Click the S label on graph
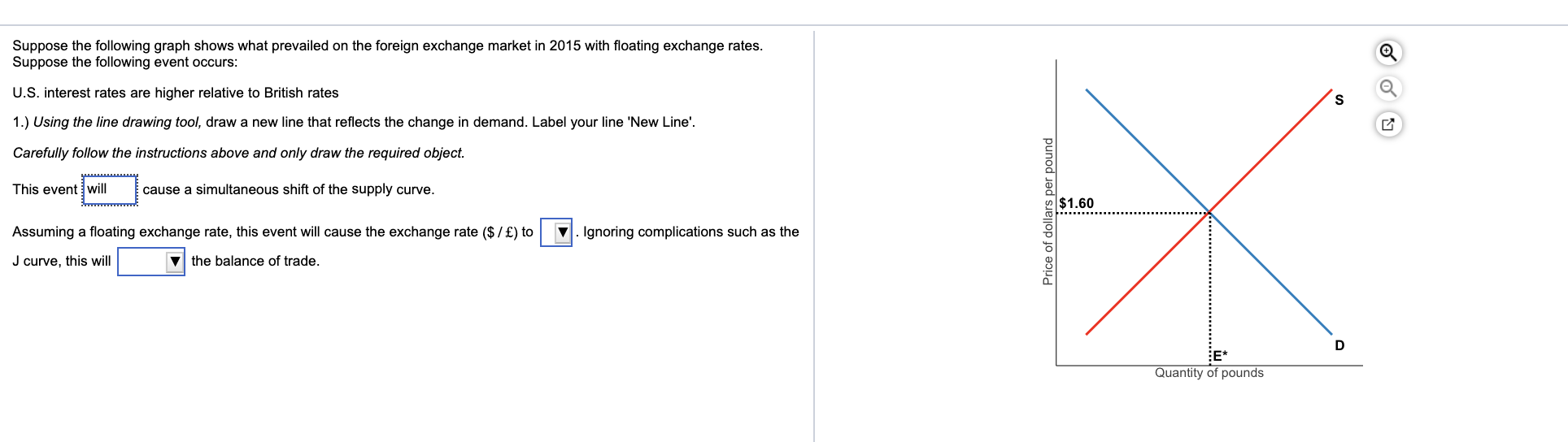 point(1339,100)
